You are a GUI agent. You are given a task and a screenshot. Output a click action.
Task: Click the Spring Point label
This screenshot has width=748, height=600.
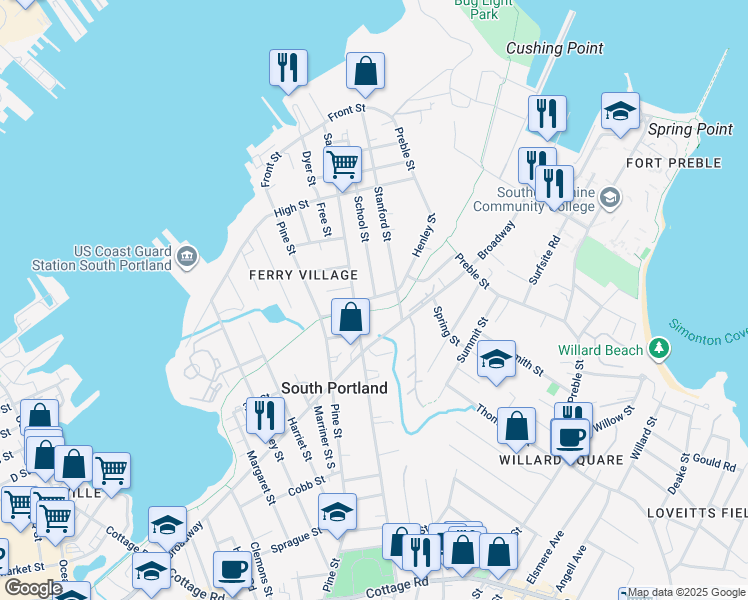690,129
